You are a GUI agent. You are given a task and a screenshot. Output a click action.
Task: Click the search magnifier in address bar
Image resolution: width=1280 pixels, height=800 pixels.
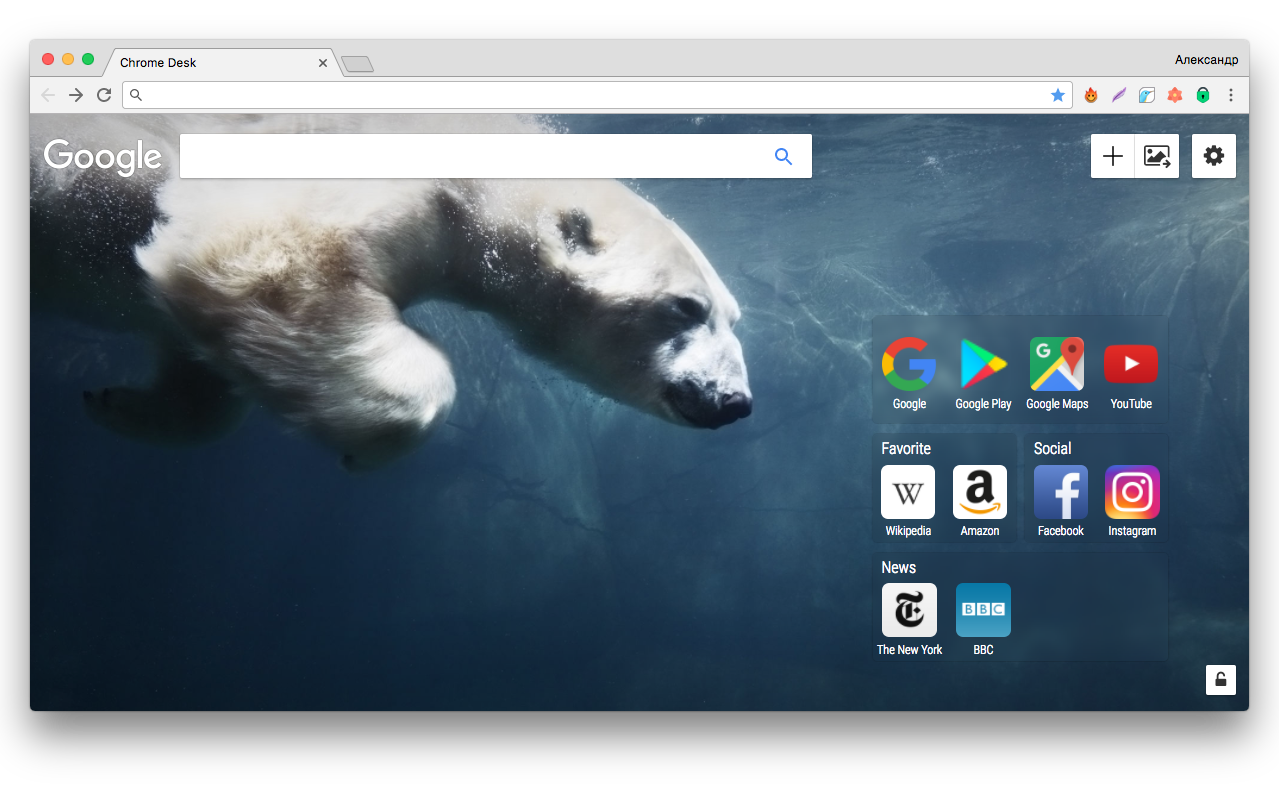137,95
